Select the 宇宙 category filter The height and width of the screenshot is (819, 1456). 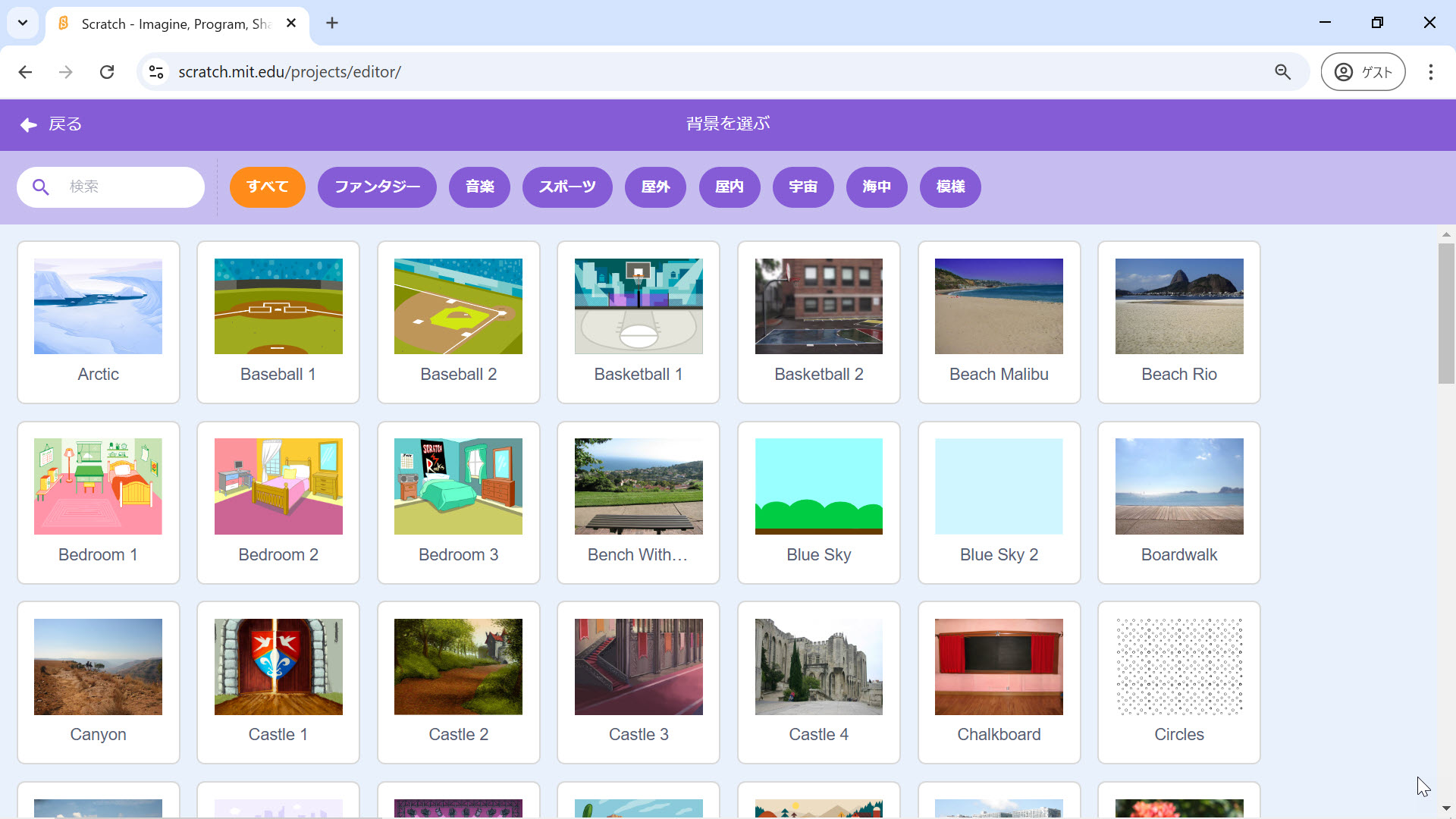(803, 187)
